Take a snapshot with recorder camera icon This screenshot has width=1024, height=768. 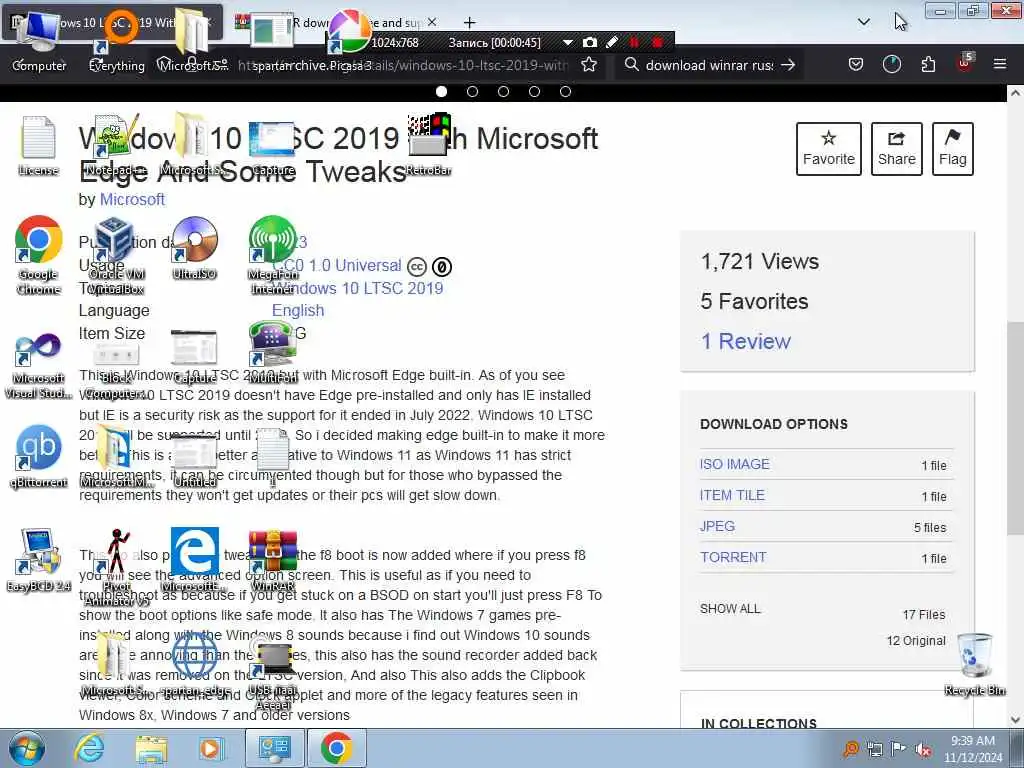(x=590, y=42)
